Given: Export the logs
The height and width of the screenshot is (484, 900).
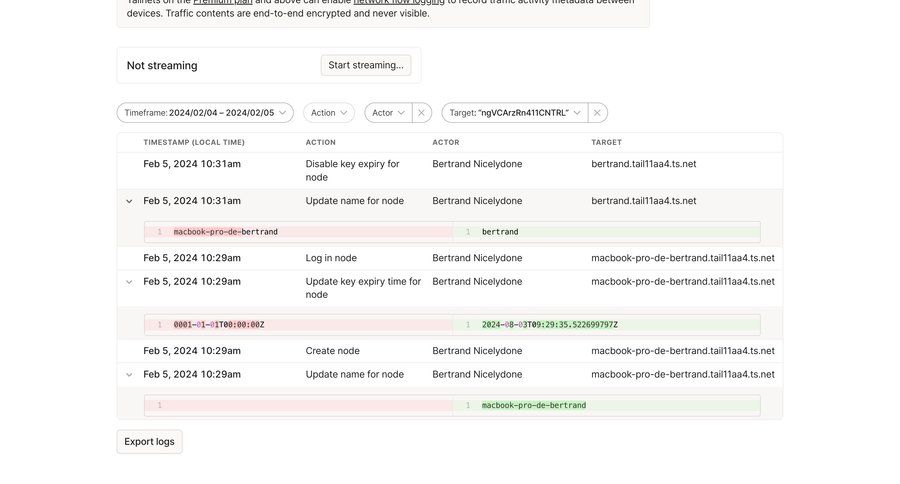Looking at the screenshot, I should point(149,442).
